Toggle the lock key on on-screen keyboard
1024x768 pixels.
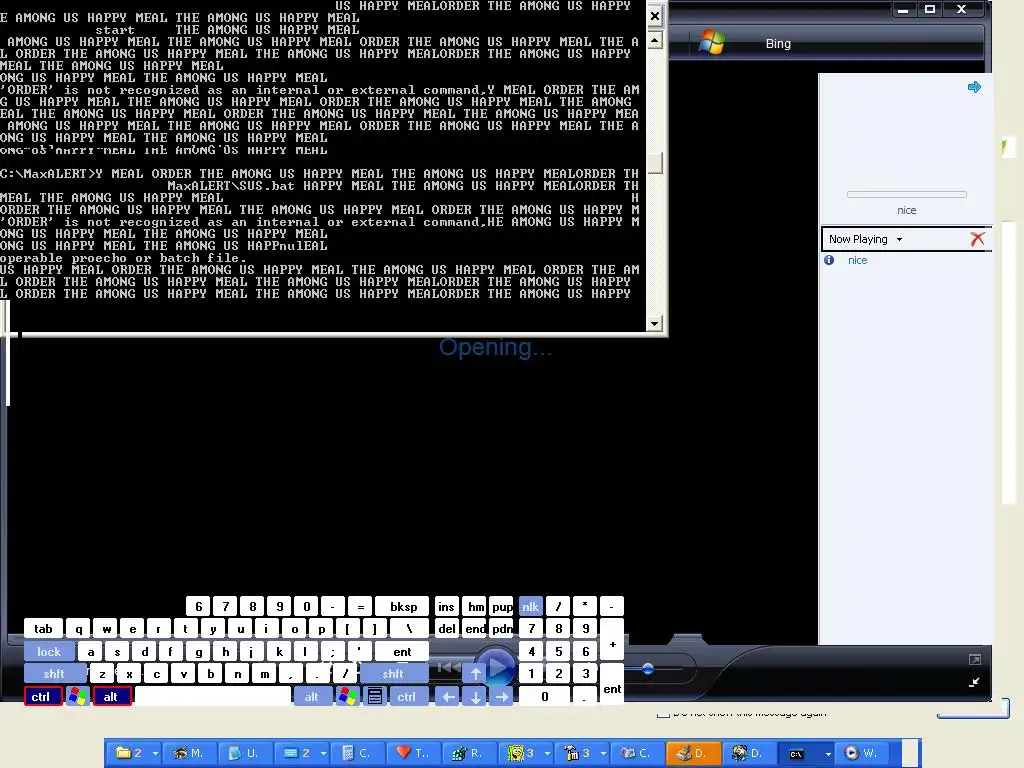tap(49, 651)
